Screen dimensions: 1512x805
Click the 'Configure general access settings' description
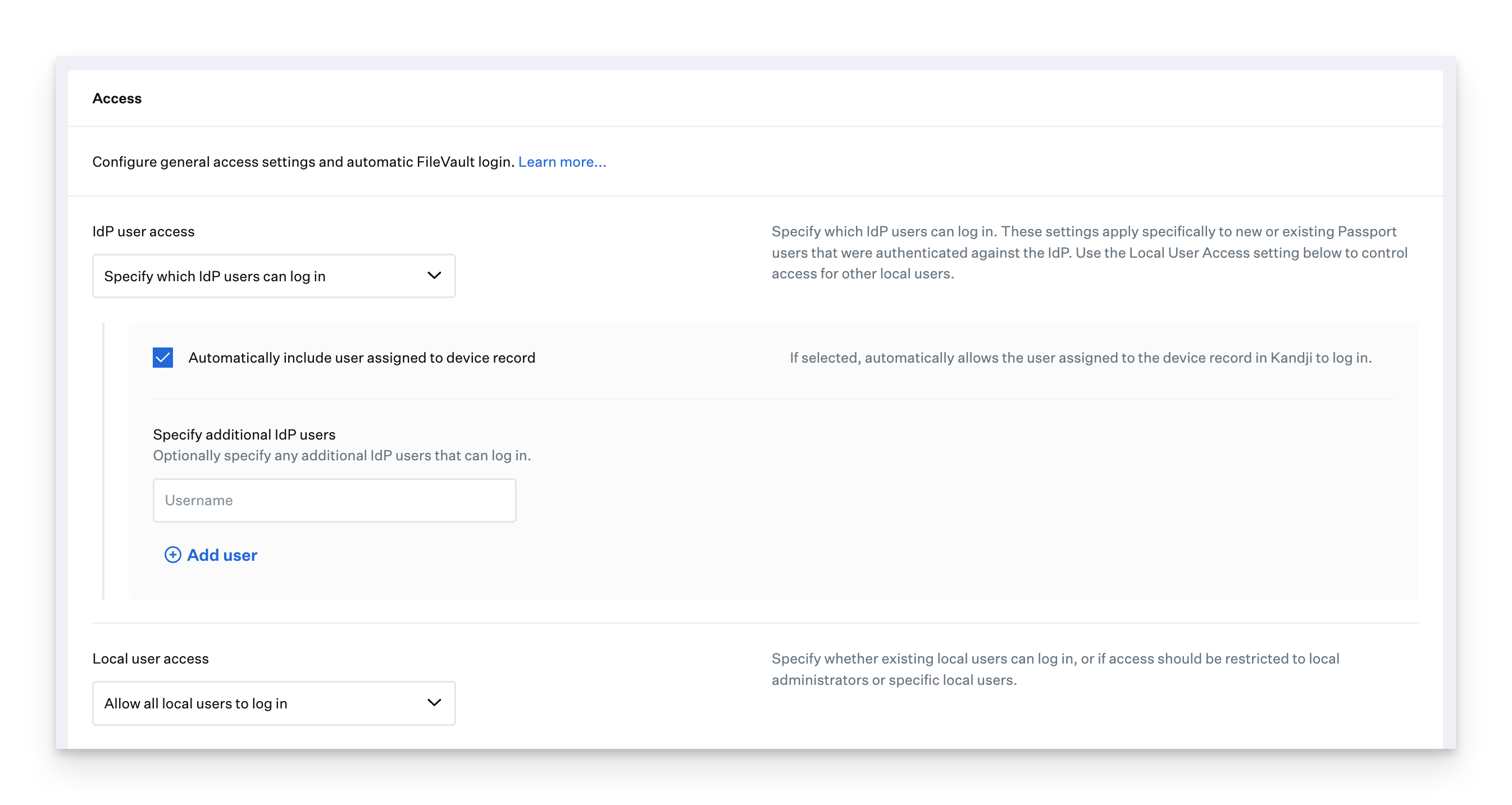[x=303, y=162]
